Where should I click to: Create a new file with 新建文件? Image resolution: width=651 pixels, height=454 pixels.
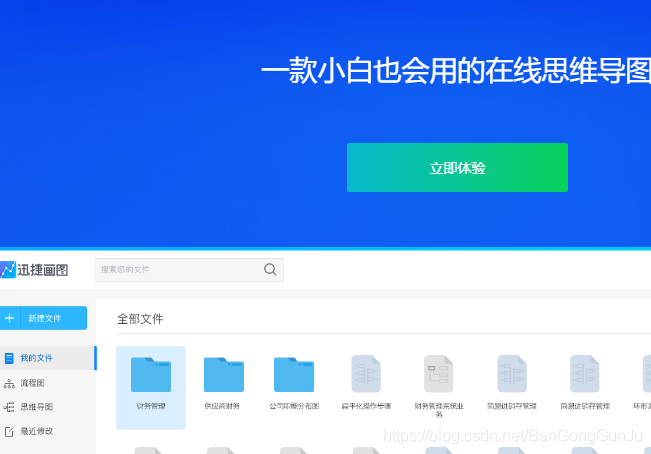(43, 318)
